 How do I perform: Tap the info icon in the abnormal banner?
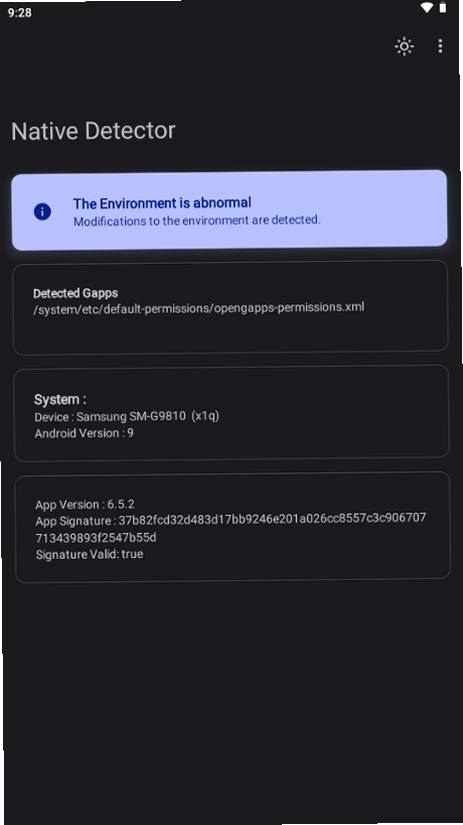(x=42, y=212)
